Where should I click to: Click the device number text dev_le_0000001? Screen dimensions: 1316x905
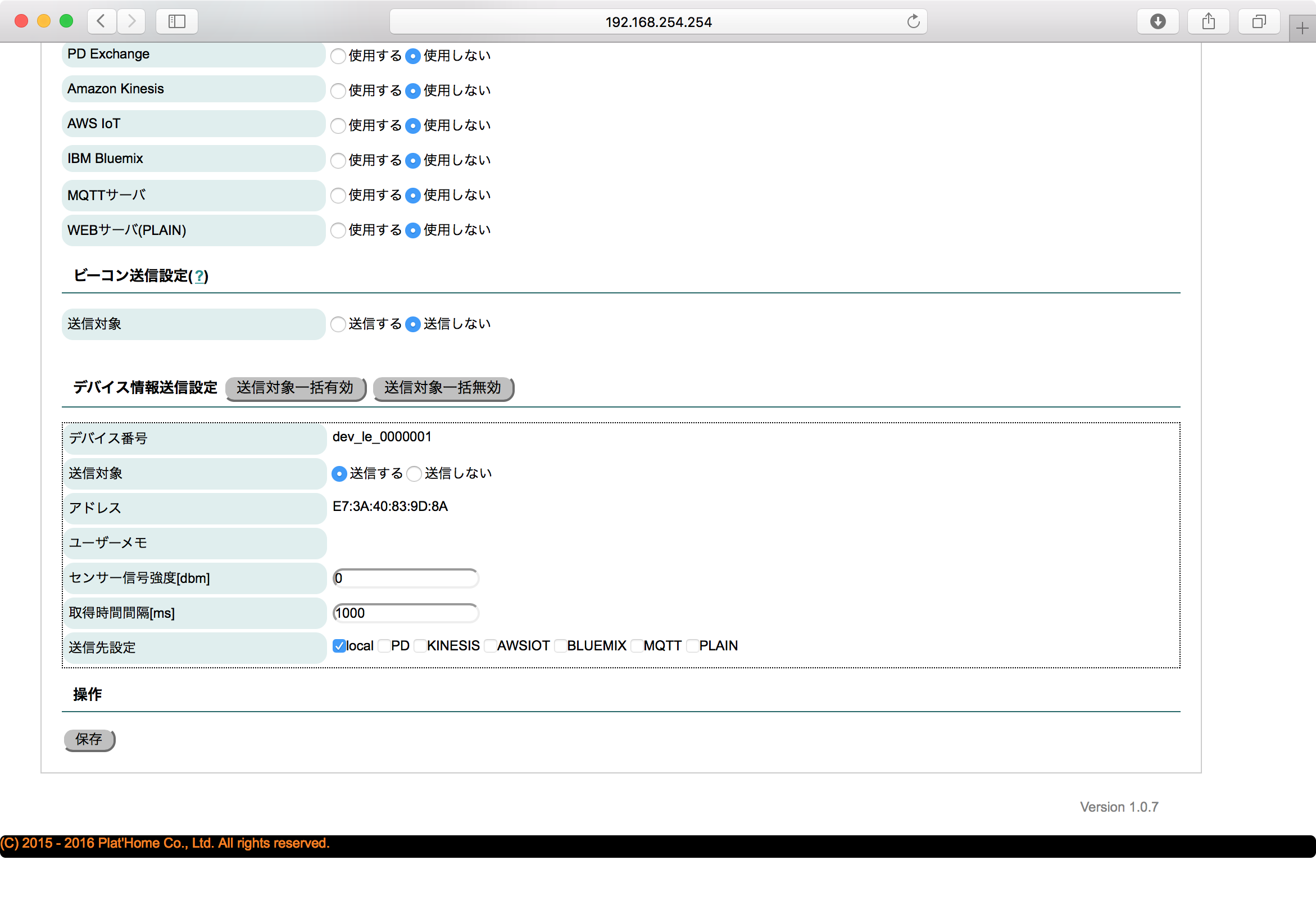click(x=382, y=437)
